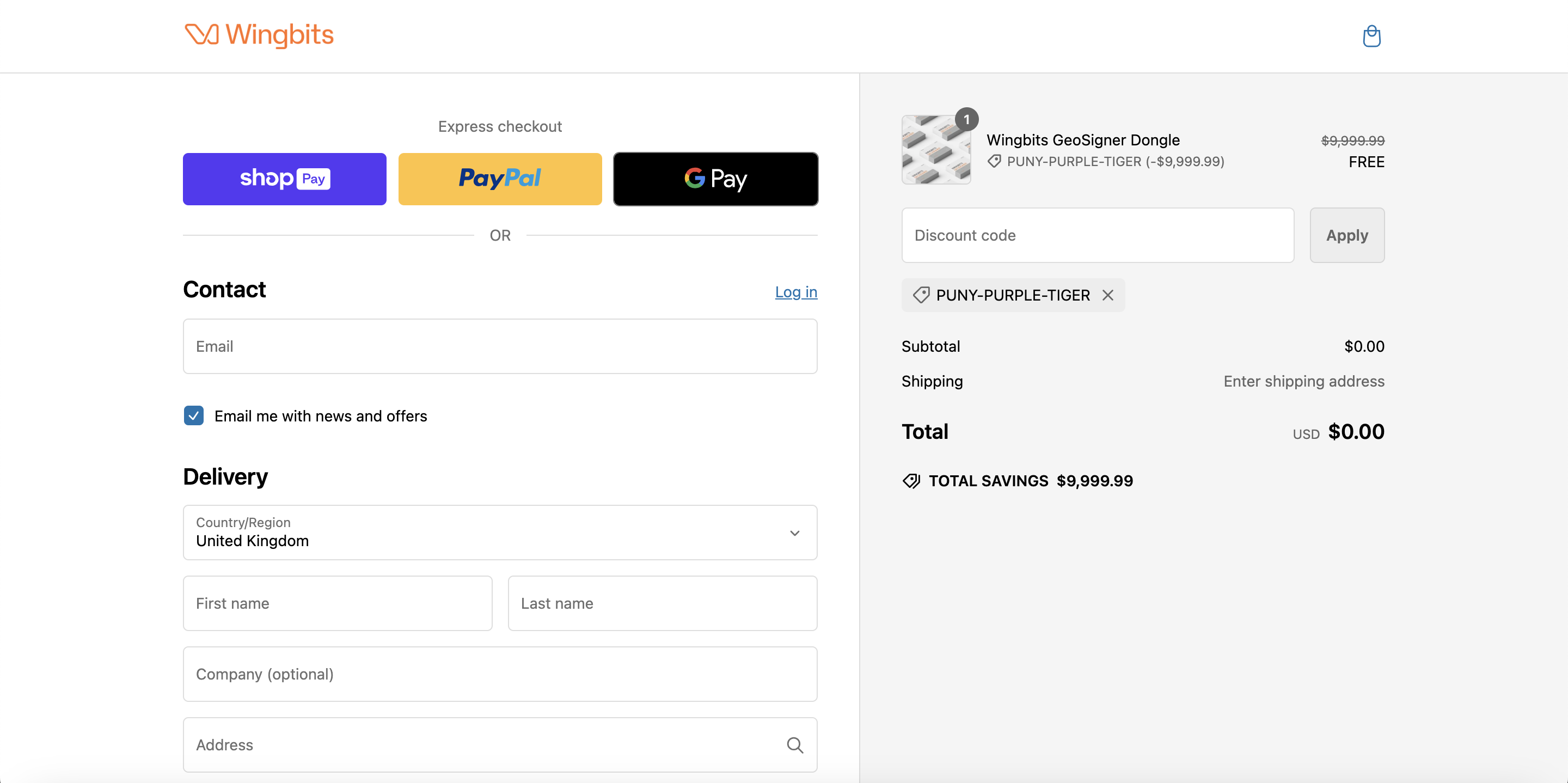The image size is (1568, 783).
Task: Follow the Log in link
Action: coord(795,292)
